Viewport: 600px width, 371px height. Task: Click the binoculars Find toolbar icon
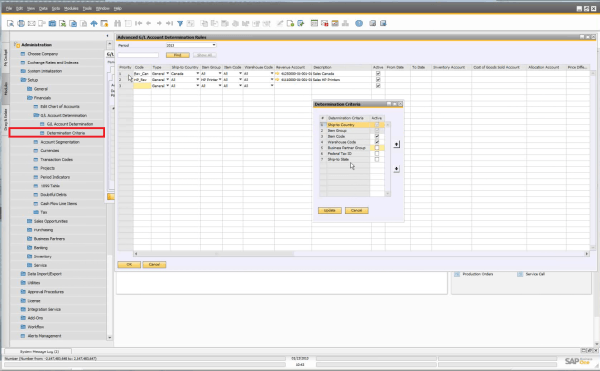point(117,23)
